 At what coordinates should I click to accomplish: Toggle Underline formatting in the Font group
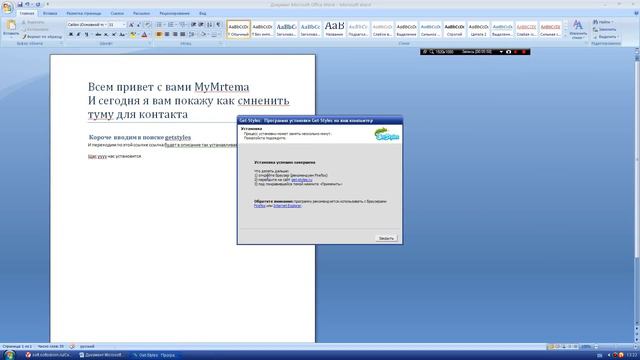(87, 35)
